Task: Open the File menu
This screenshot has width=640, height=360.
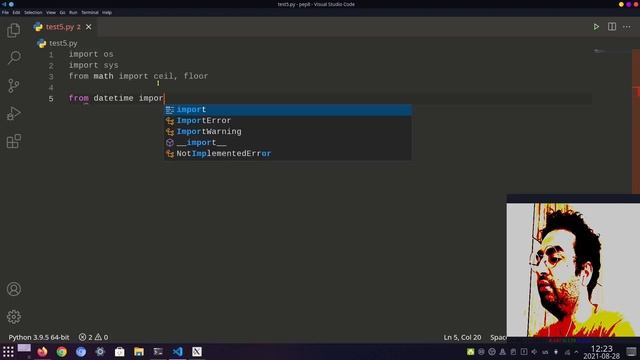Action: coord(5,13)
